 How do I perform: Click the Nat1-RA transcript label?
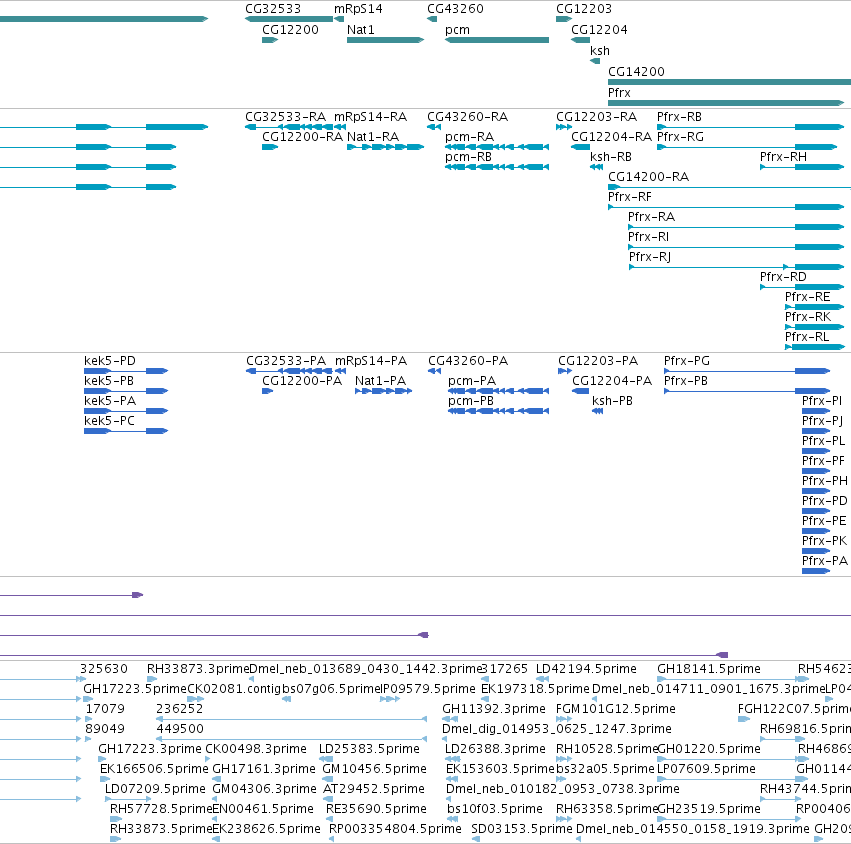[x=373, y=137]
